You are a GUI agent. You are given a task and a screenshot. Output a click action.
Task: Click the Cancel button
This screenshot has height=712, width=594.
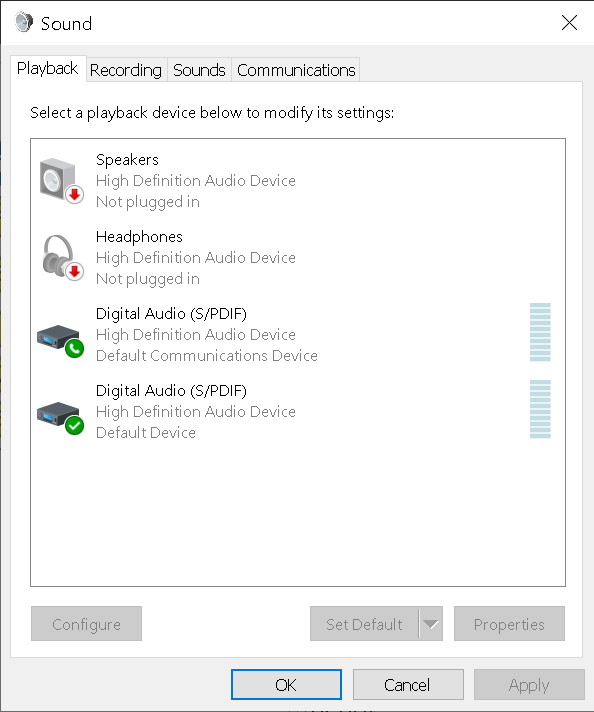click(x=408, y=685)
